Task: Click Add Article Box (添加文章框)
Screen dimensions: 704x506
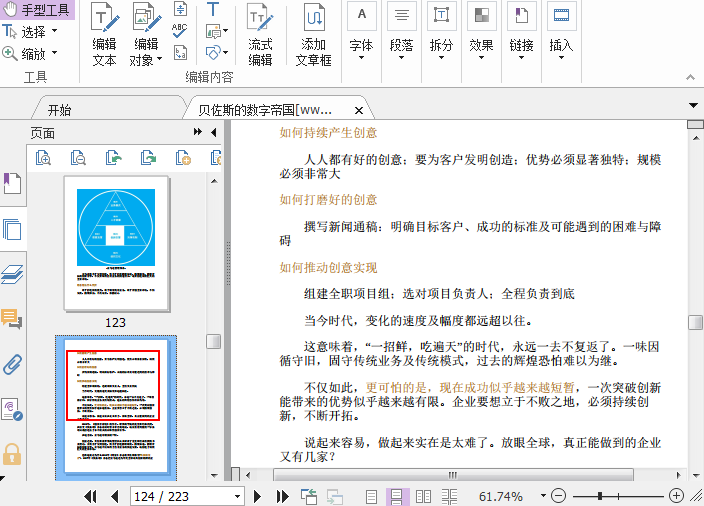Action: pos(313,34)
